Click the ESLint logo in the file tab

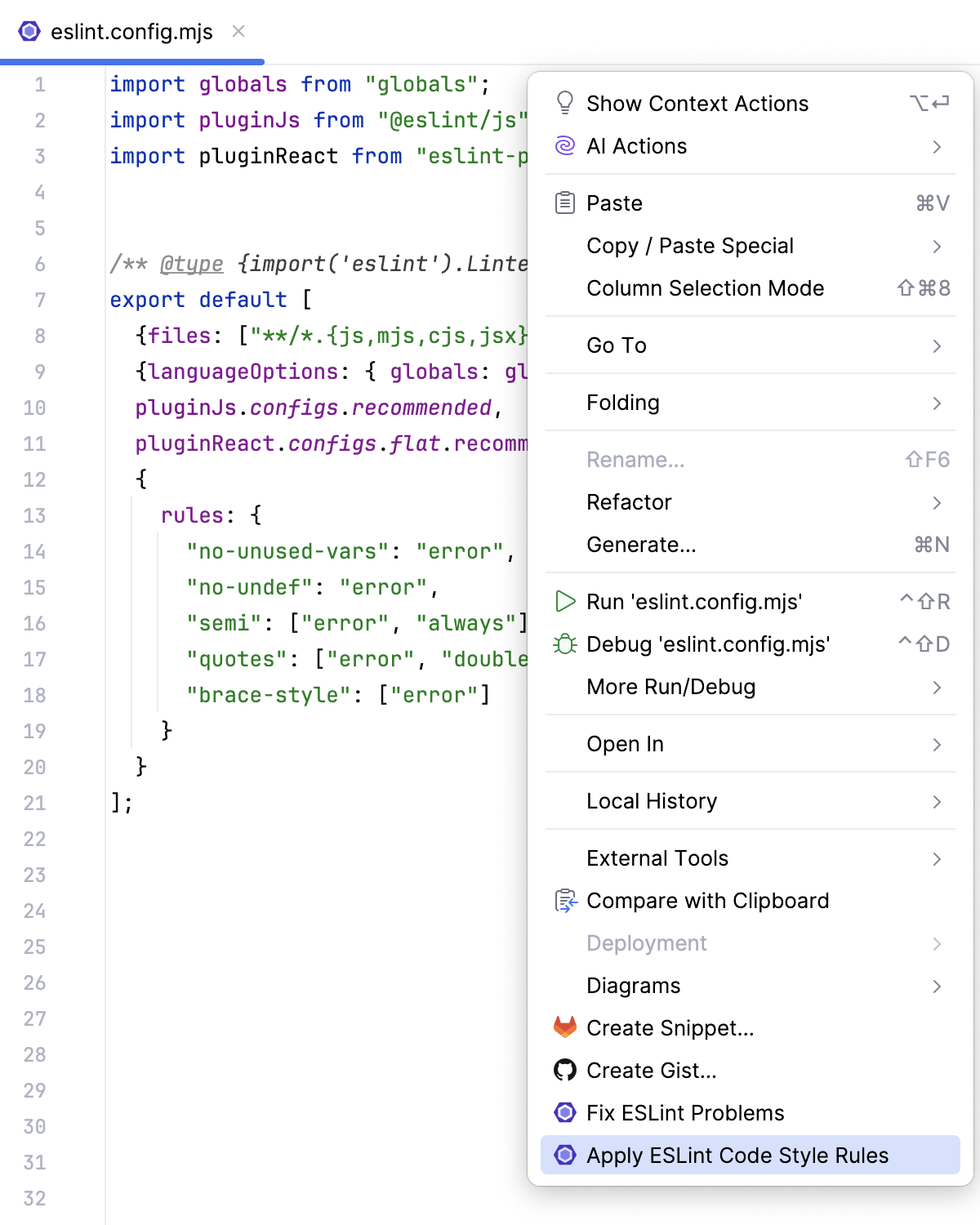tap(29, 32)
